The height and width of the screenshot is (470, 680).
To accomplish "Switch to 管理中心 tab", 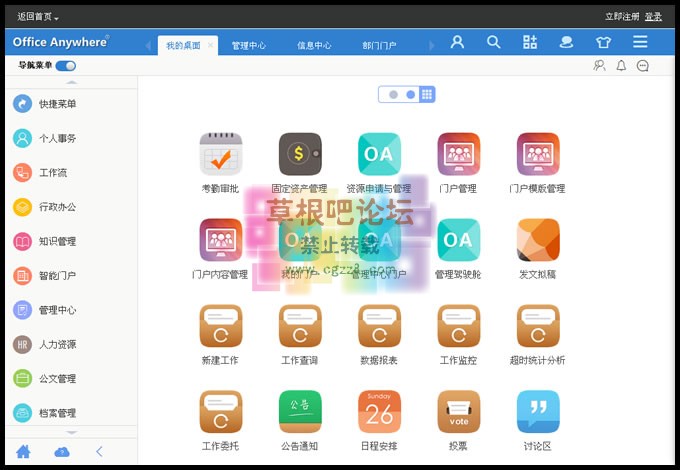I will (x=248, y=46).
